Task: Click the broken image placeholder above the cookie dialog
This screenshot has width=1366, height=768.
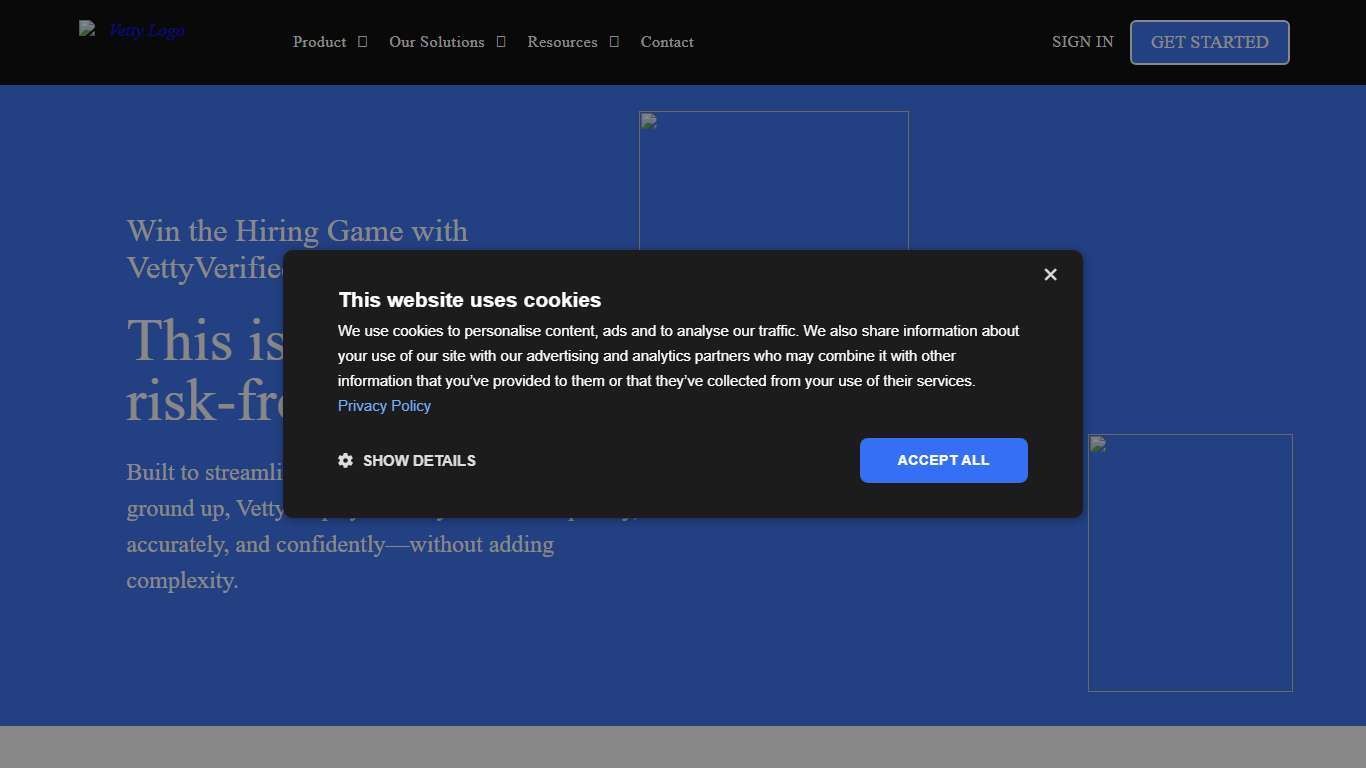Action: [773, 180]
